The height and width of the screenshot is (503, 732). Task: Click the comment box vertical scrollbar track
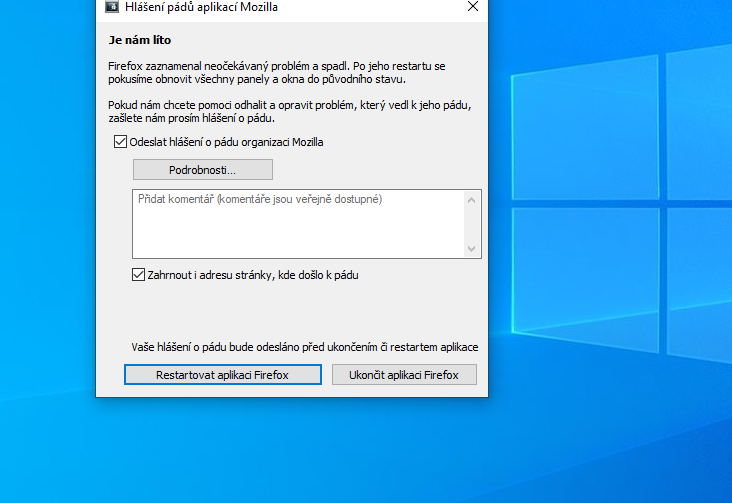pyautogui.click(x=472, y=224)
